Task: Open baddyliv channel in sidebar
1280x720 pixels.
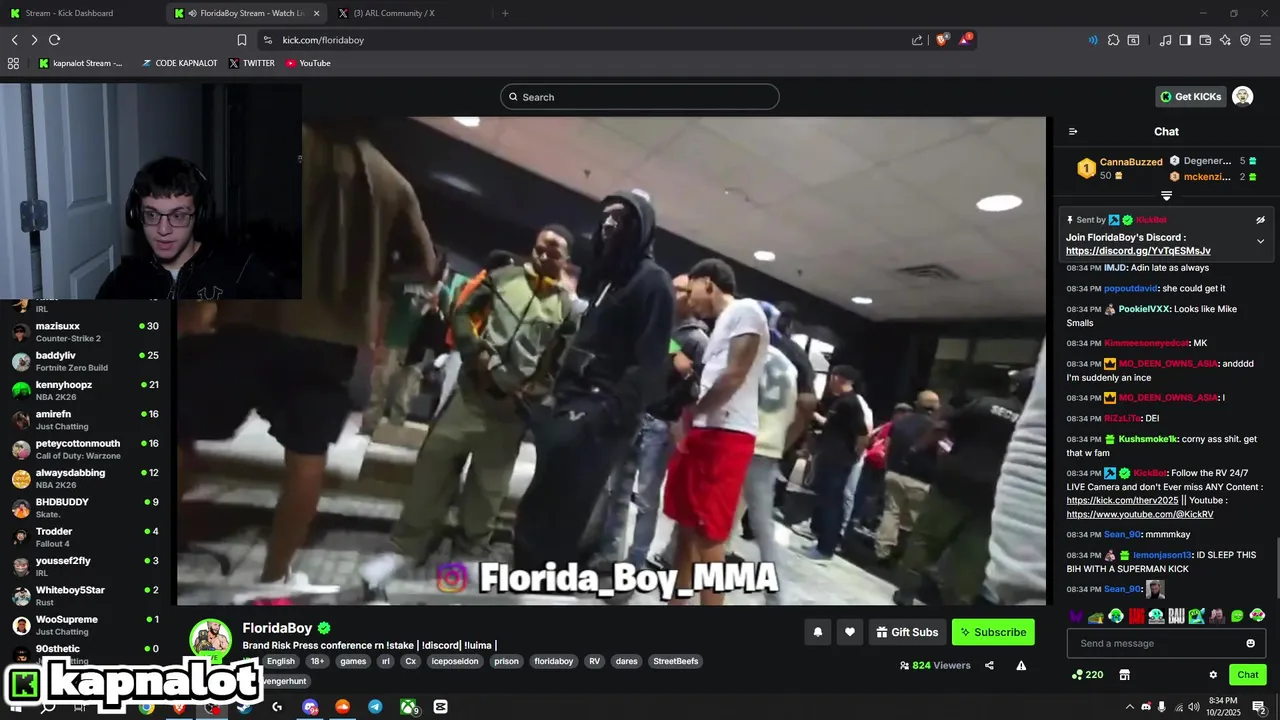Action: pos(85,361)
